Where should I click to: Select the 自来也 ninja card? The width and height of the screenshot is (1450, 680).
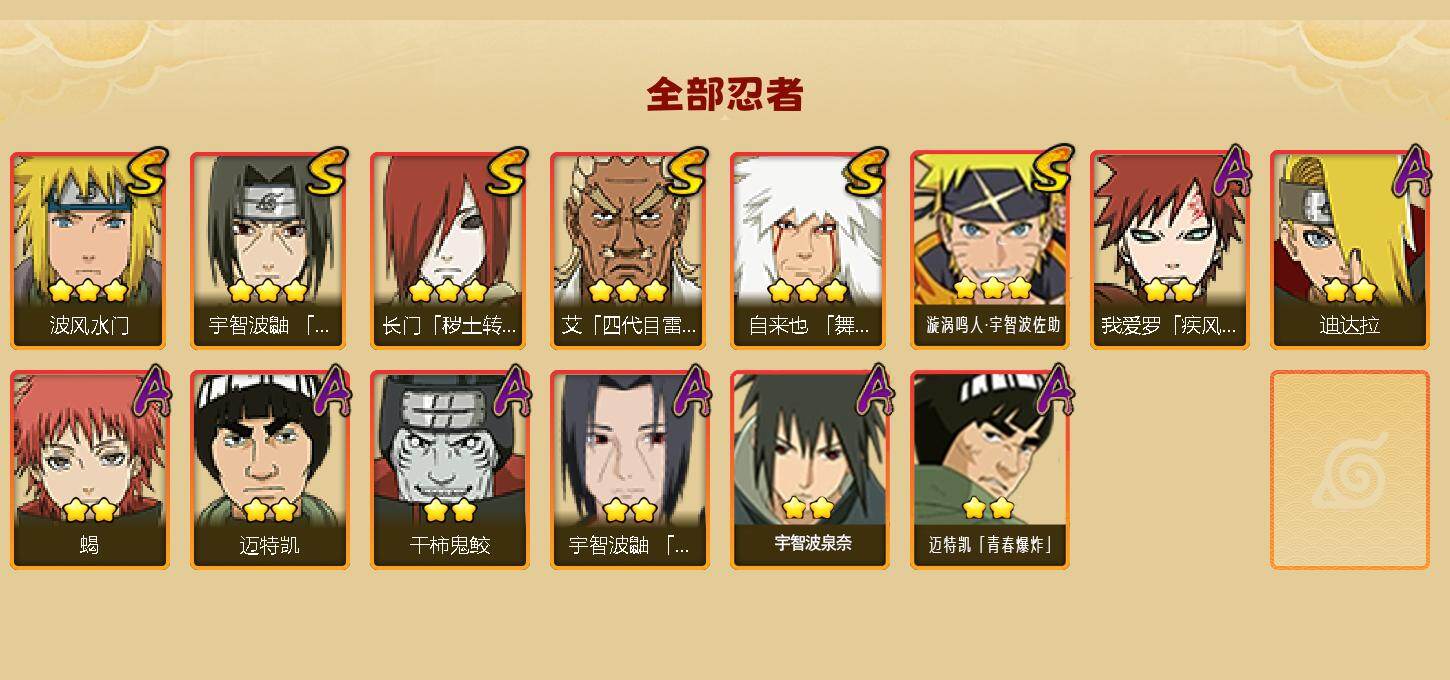pos(810,250)
